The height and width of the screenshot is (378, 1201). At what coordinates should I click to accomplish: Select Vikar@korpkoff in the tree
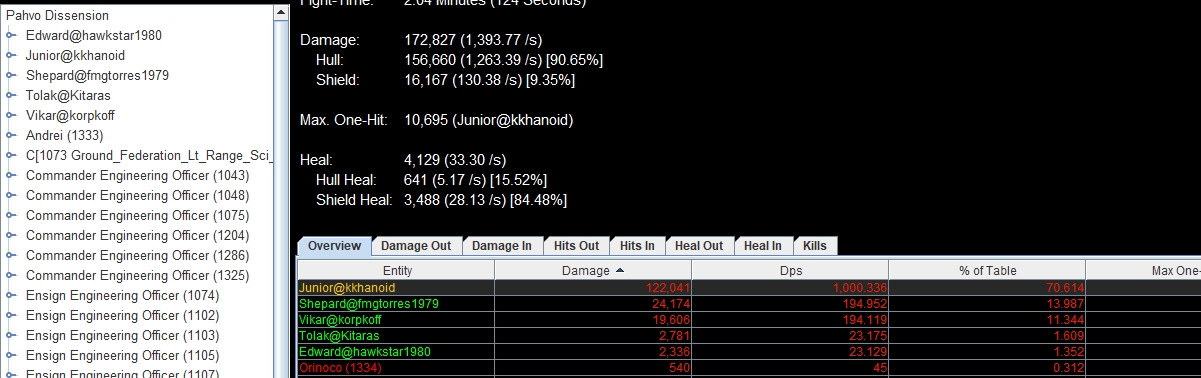click(x=70, y=116)
